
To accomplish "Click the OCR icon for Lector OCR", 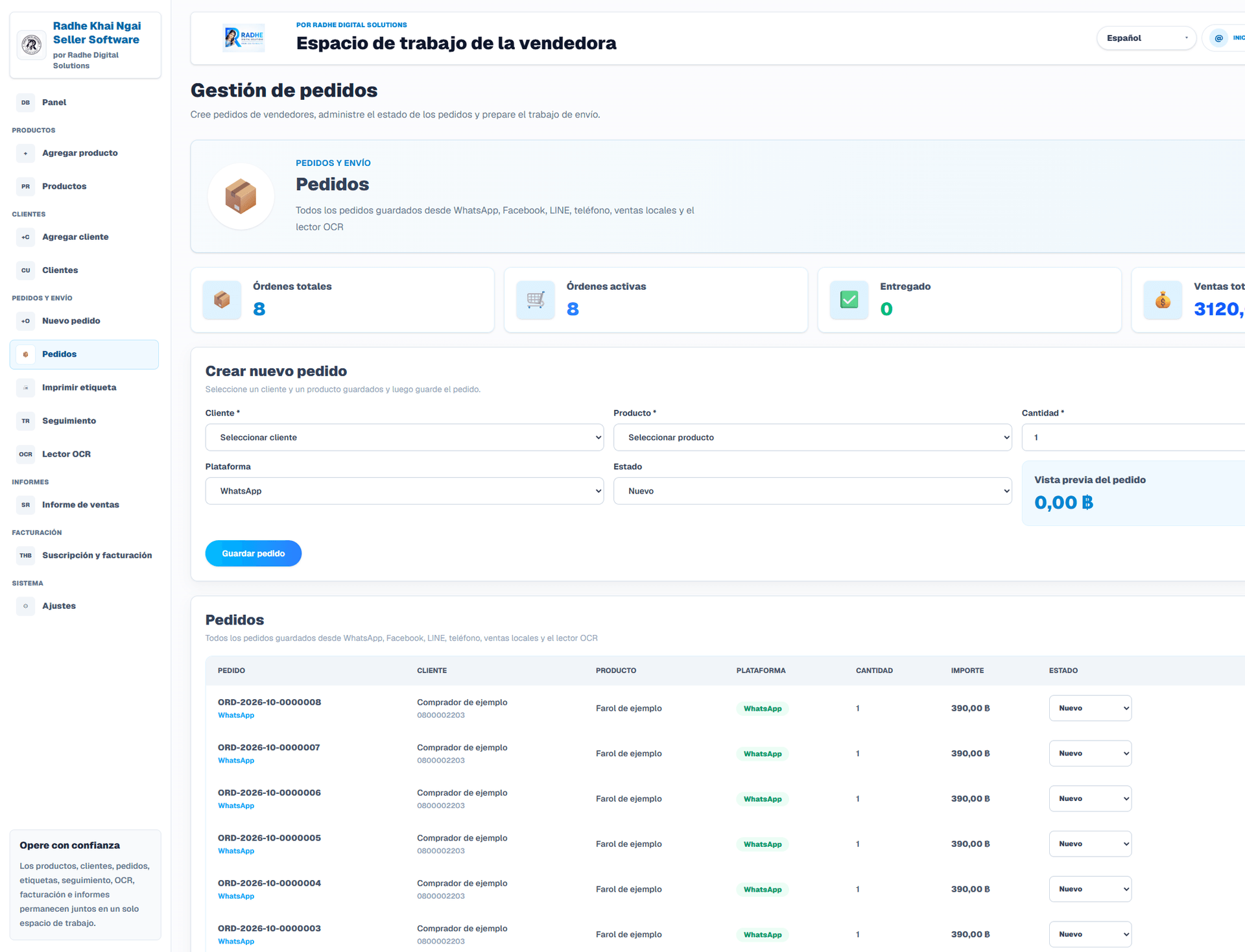I will pyautogui.click(x=25, y=454).
